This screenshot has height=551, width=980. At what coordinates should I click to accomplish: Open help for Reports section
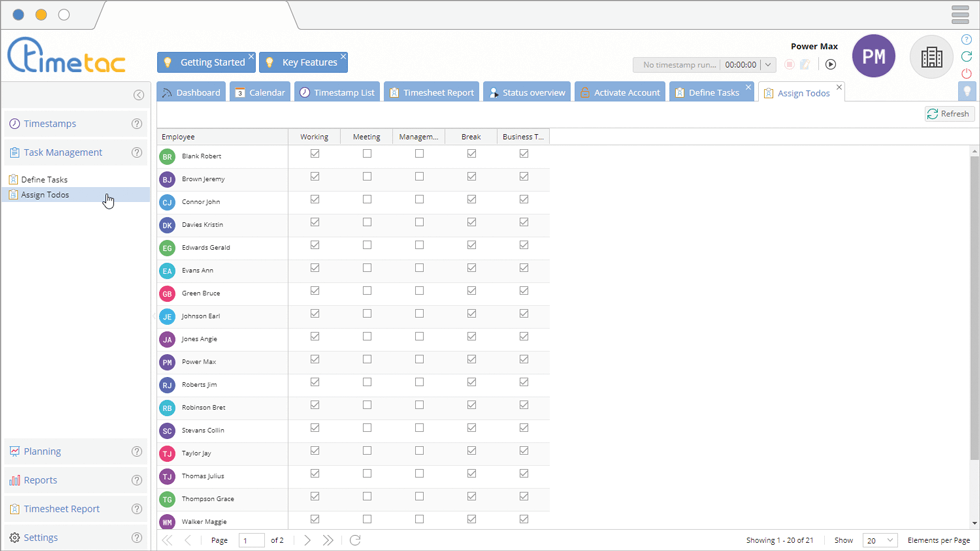137,480
